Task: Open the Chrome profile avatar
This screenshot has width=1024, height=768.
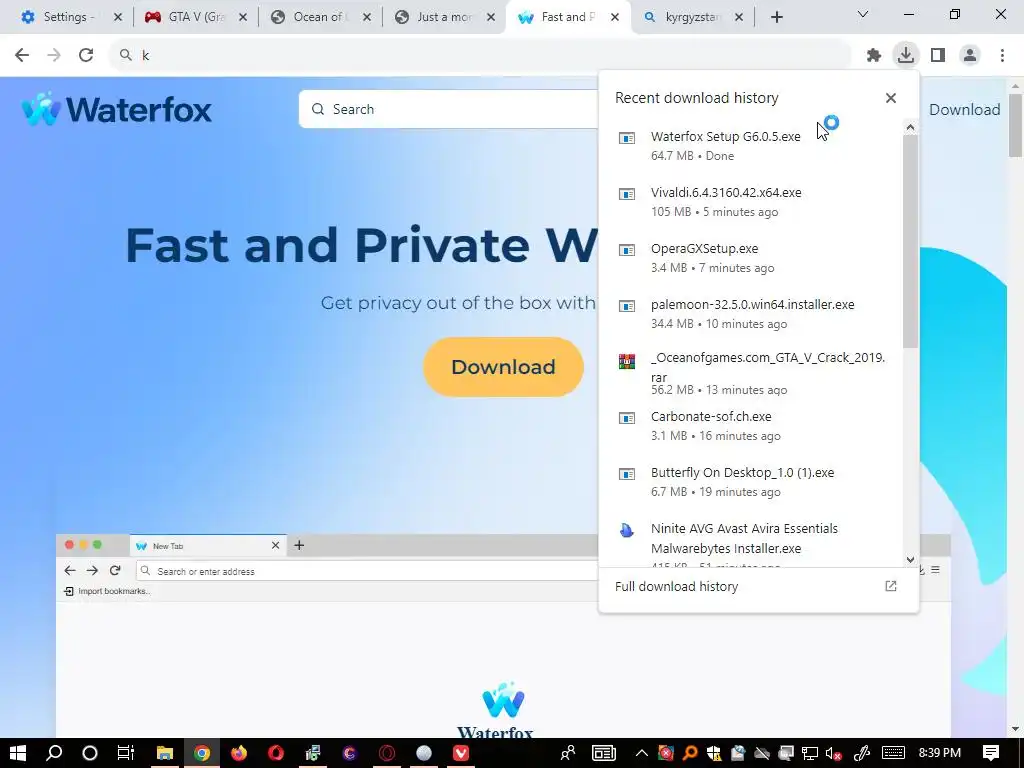Action: click(970, 55)
